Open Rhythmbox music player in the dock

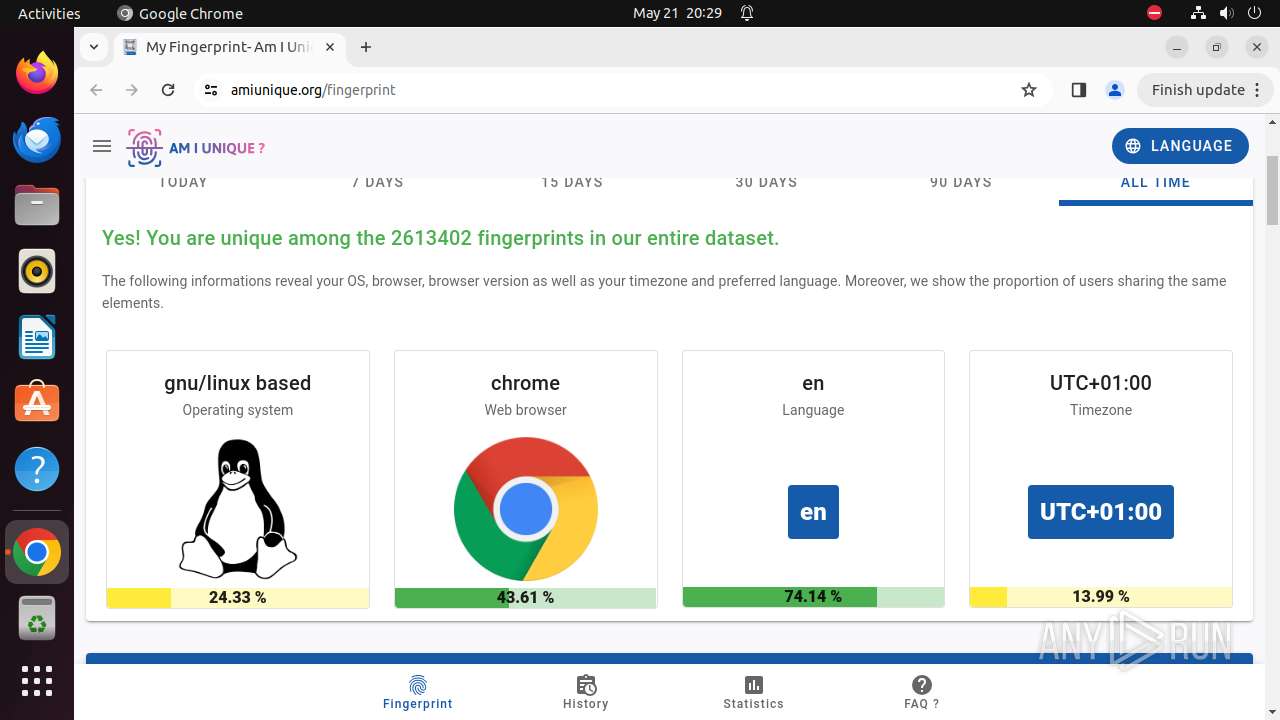(37, 271)
